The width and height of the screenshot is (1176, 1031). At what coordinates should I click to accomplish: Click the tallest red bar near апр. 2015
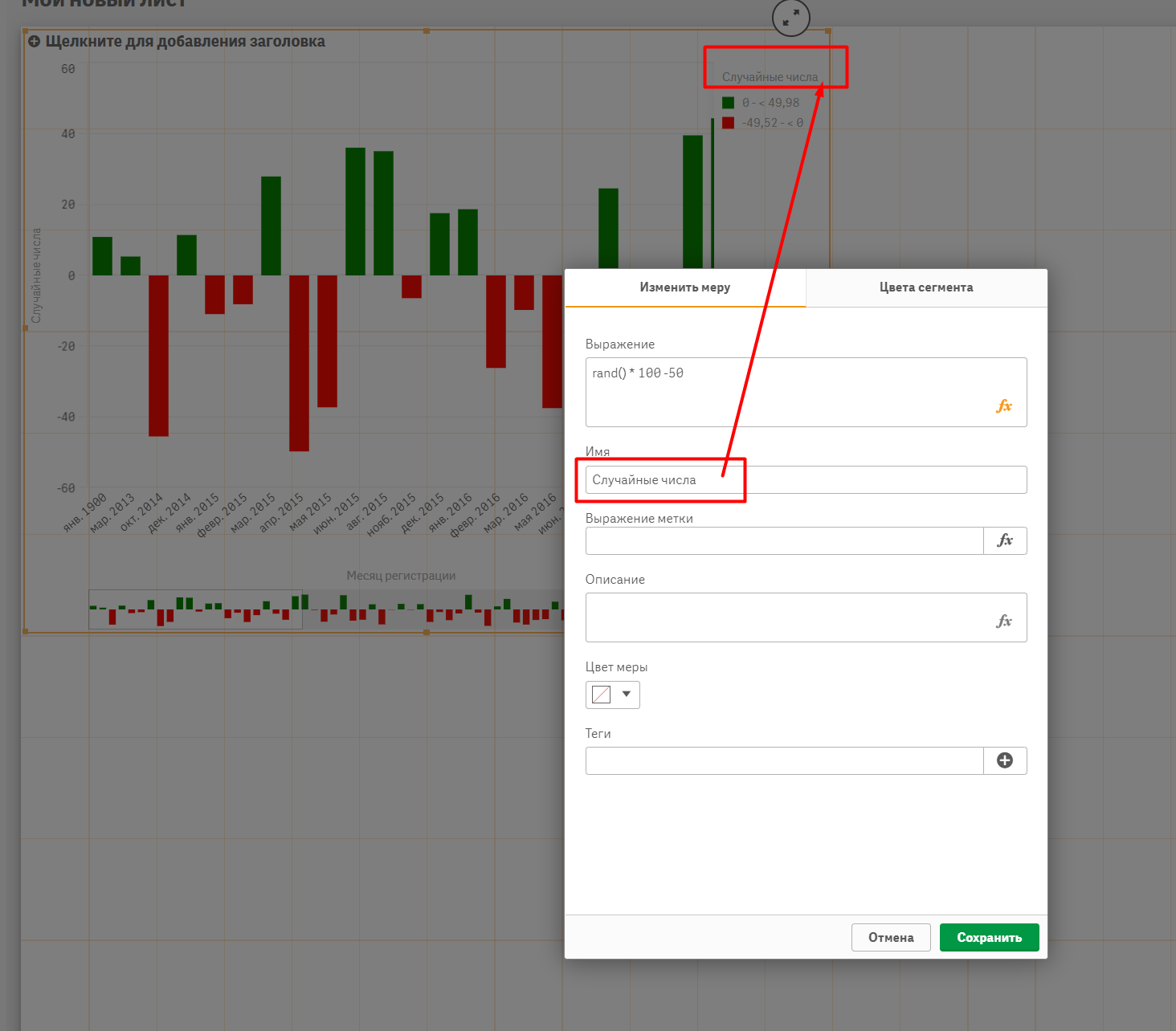point(299,363)
